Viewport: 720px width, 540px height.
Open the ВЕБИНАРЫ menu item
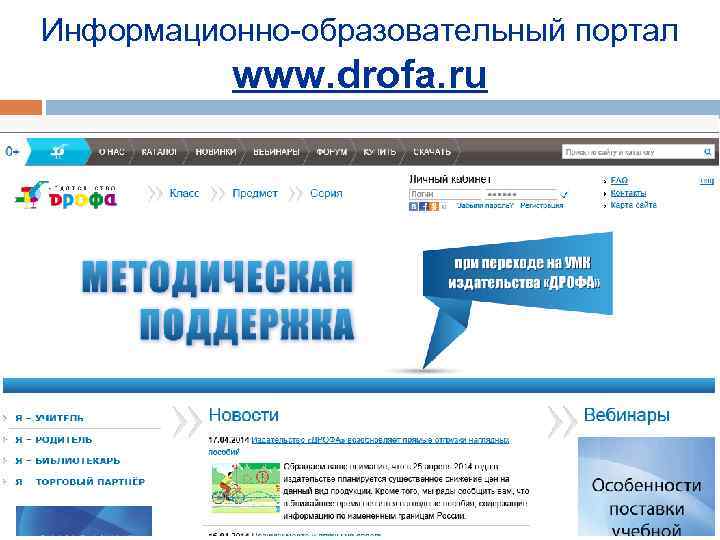[x=276, y=152]
